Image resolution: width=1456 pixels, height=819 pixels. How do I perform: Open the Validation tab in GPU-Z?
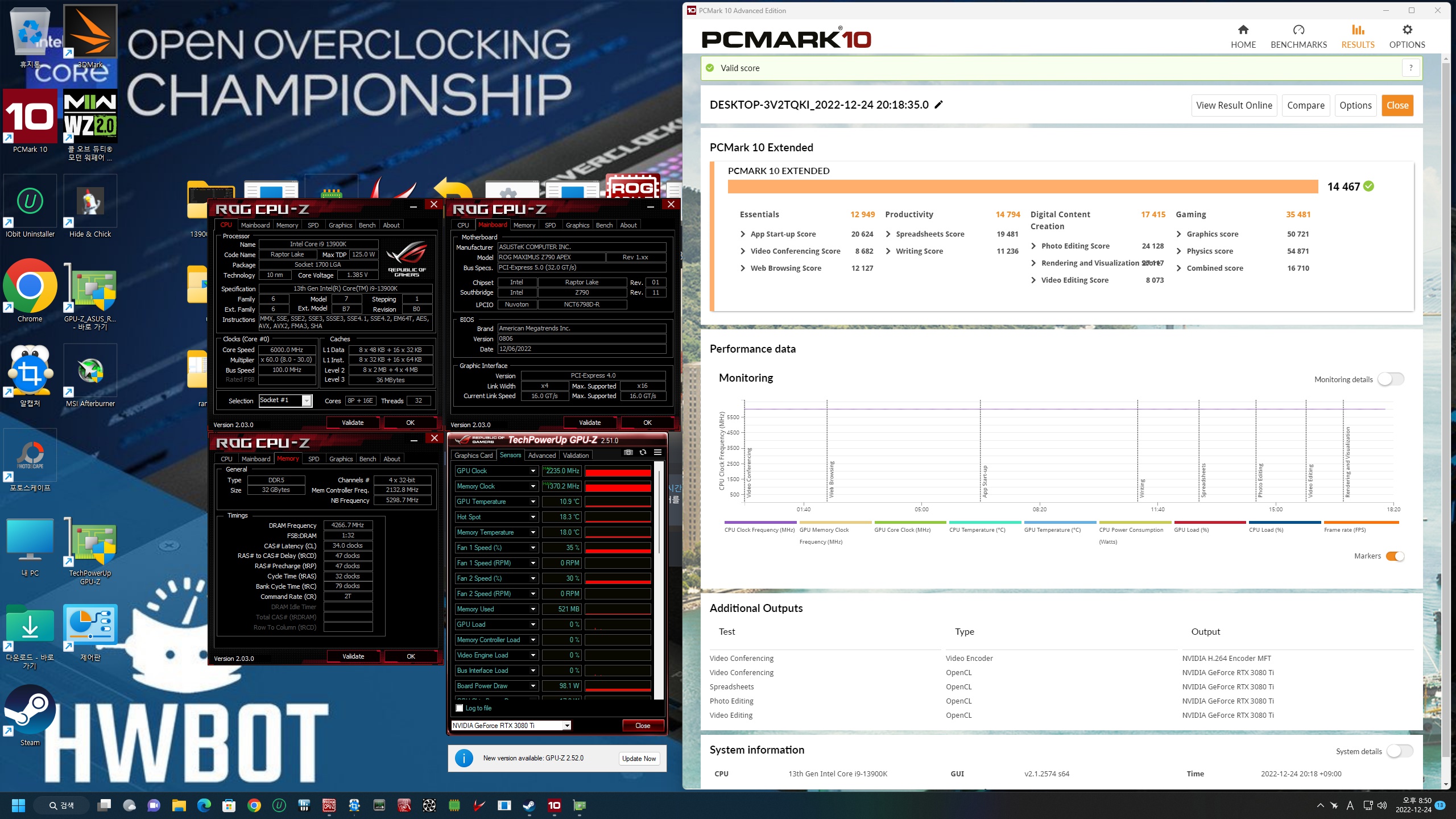pyautogui.click(x=576, y=456)
